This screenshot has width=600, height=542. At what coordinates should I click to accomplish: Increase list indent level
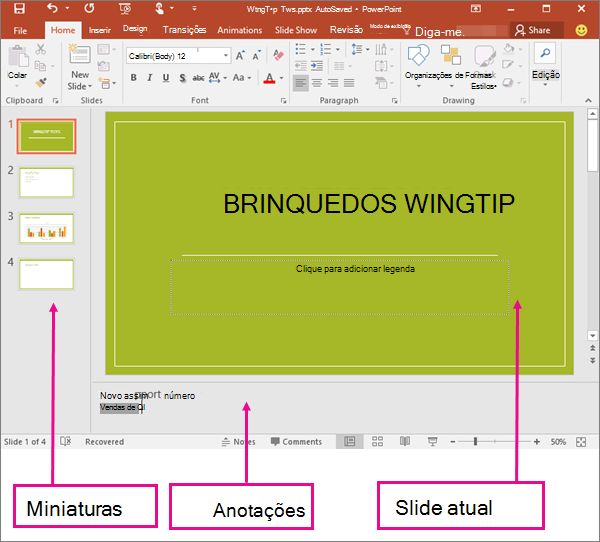[317, 66]
